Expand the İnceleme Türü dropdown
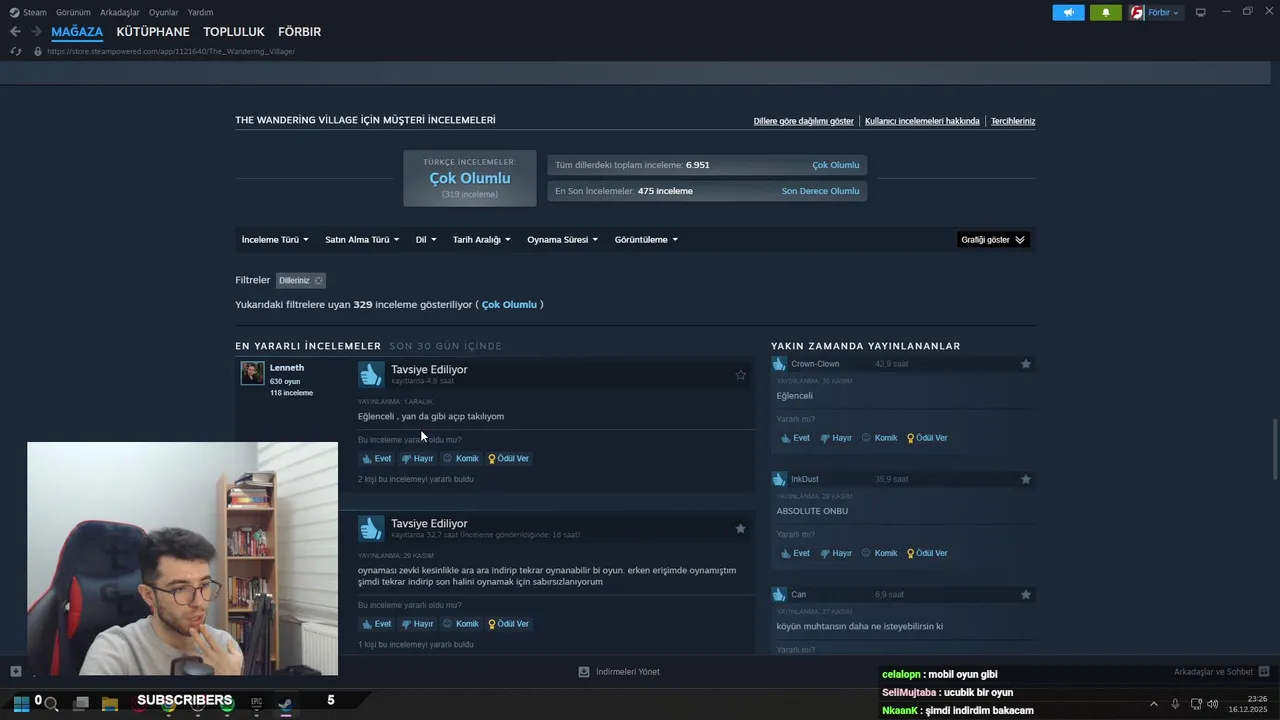 [x=275, y=240]
